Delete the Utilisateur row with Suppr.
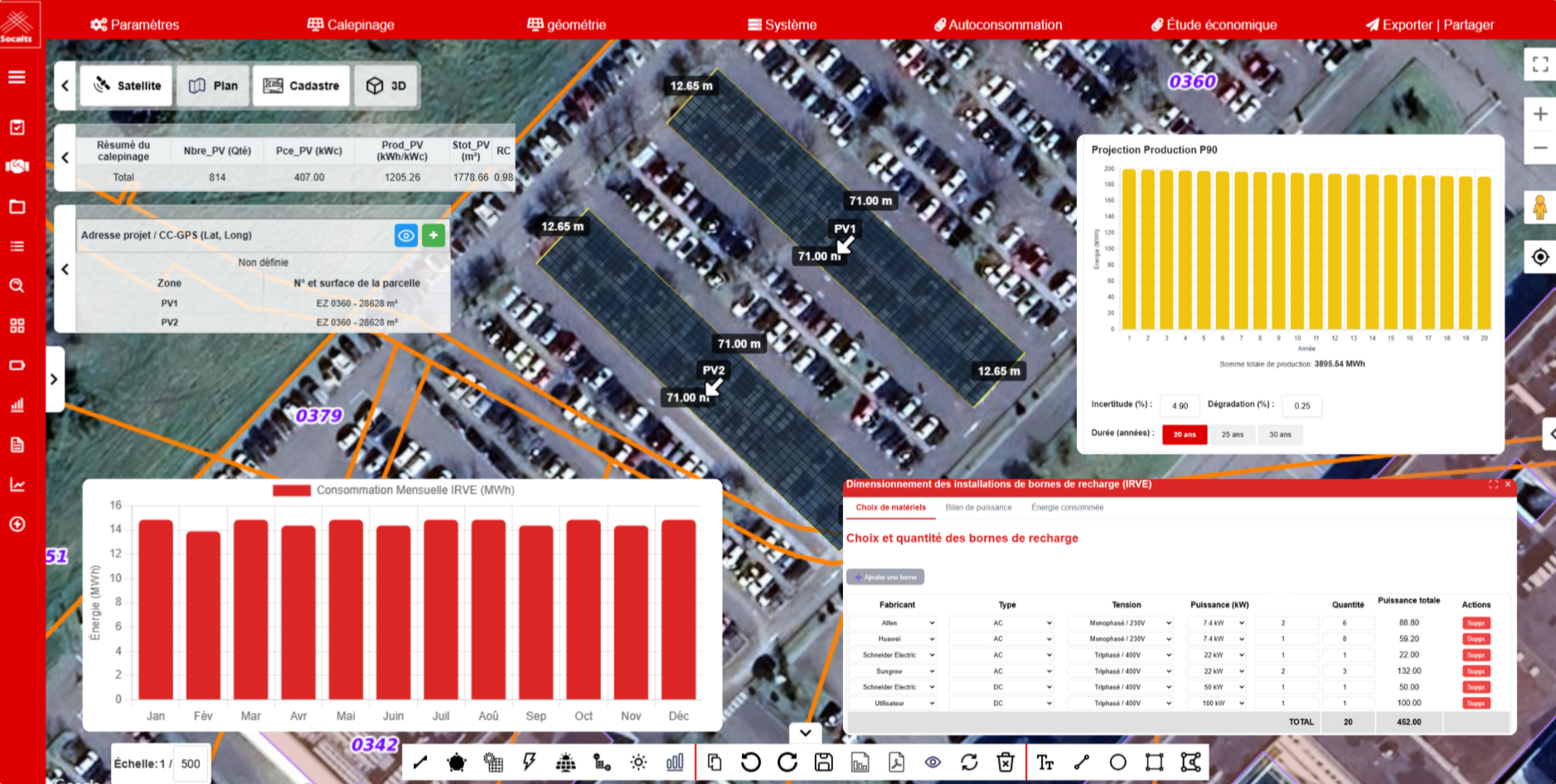 1476,704
